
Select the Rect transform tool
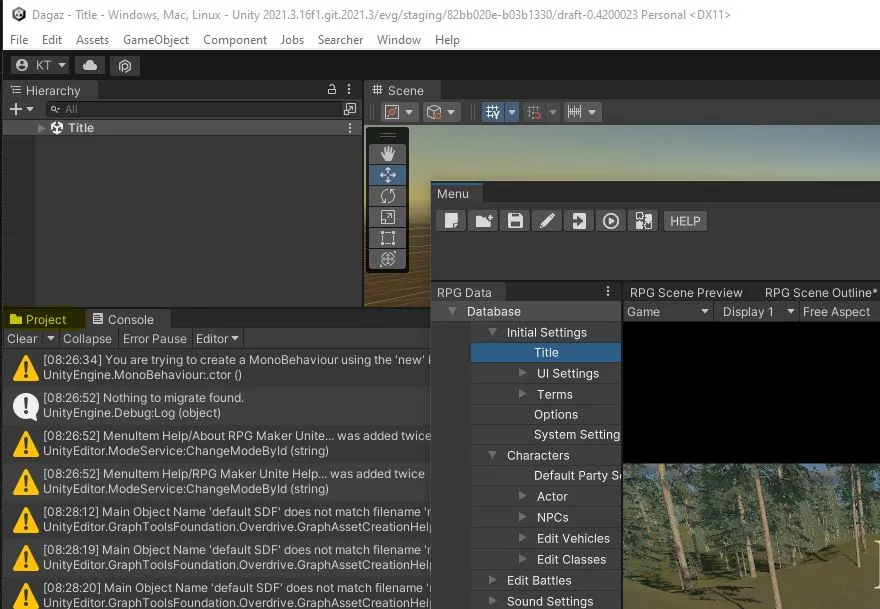[388, 238]
